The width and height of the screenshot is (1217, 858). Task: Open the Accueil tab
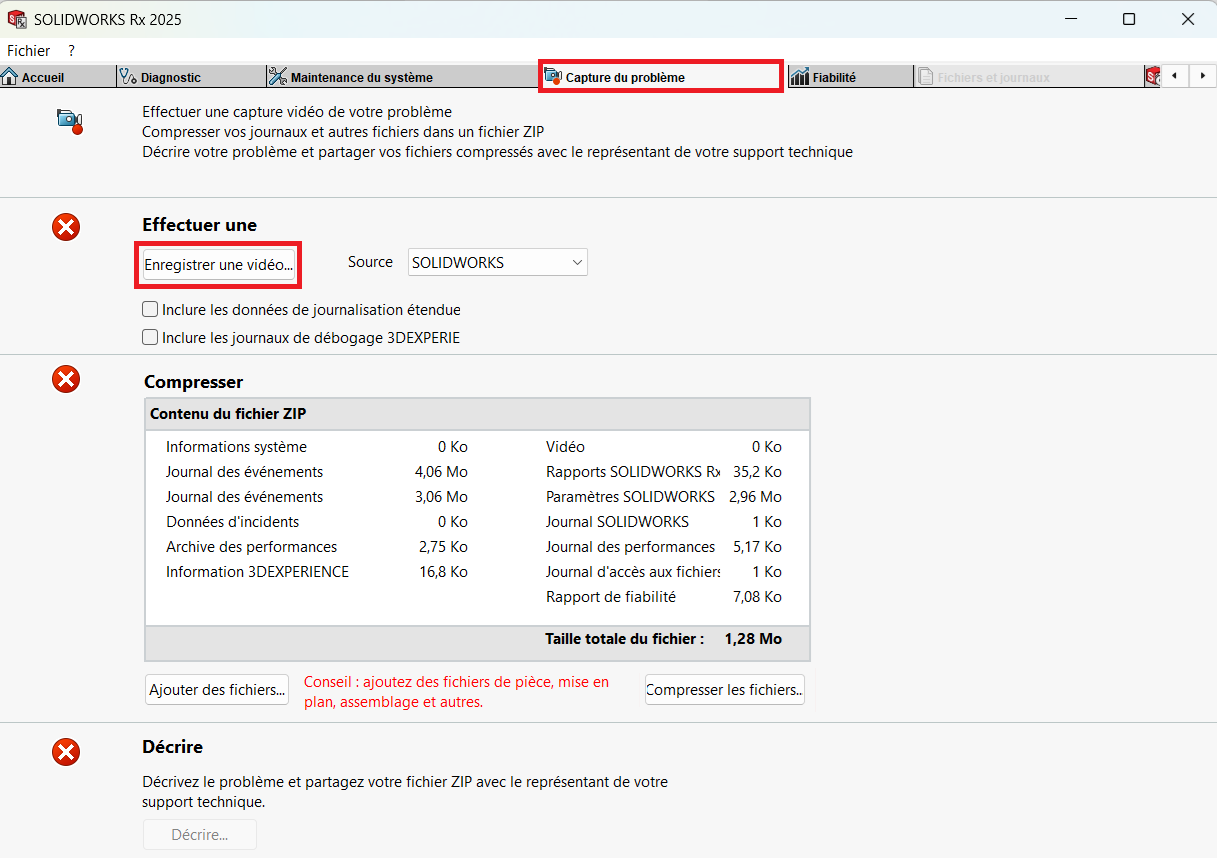pos(57,77)
